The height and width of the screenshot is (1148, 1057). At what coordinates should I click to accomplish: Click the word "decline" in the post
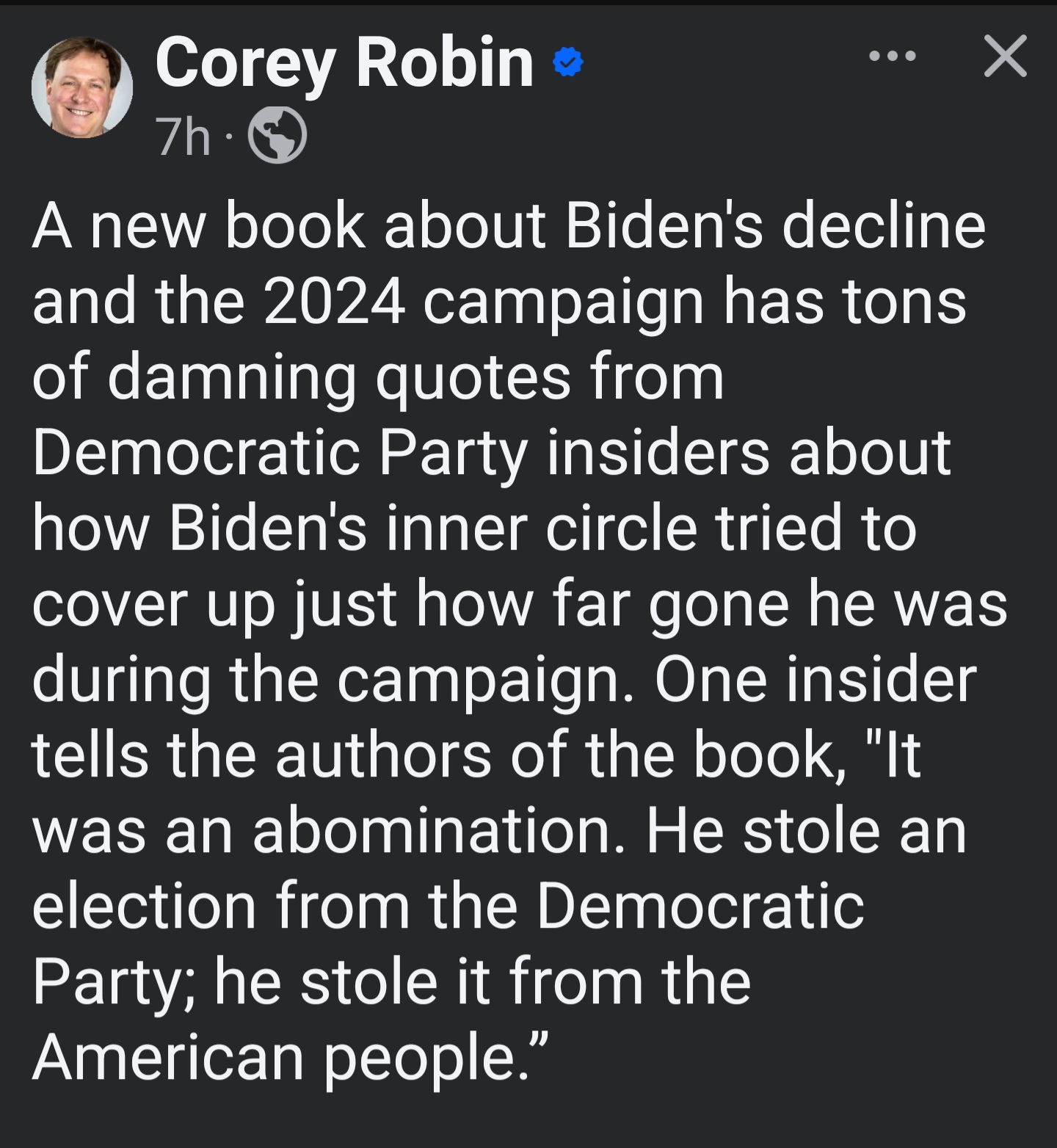click(884, 226)
